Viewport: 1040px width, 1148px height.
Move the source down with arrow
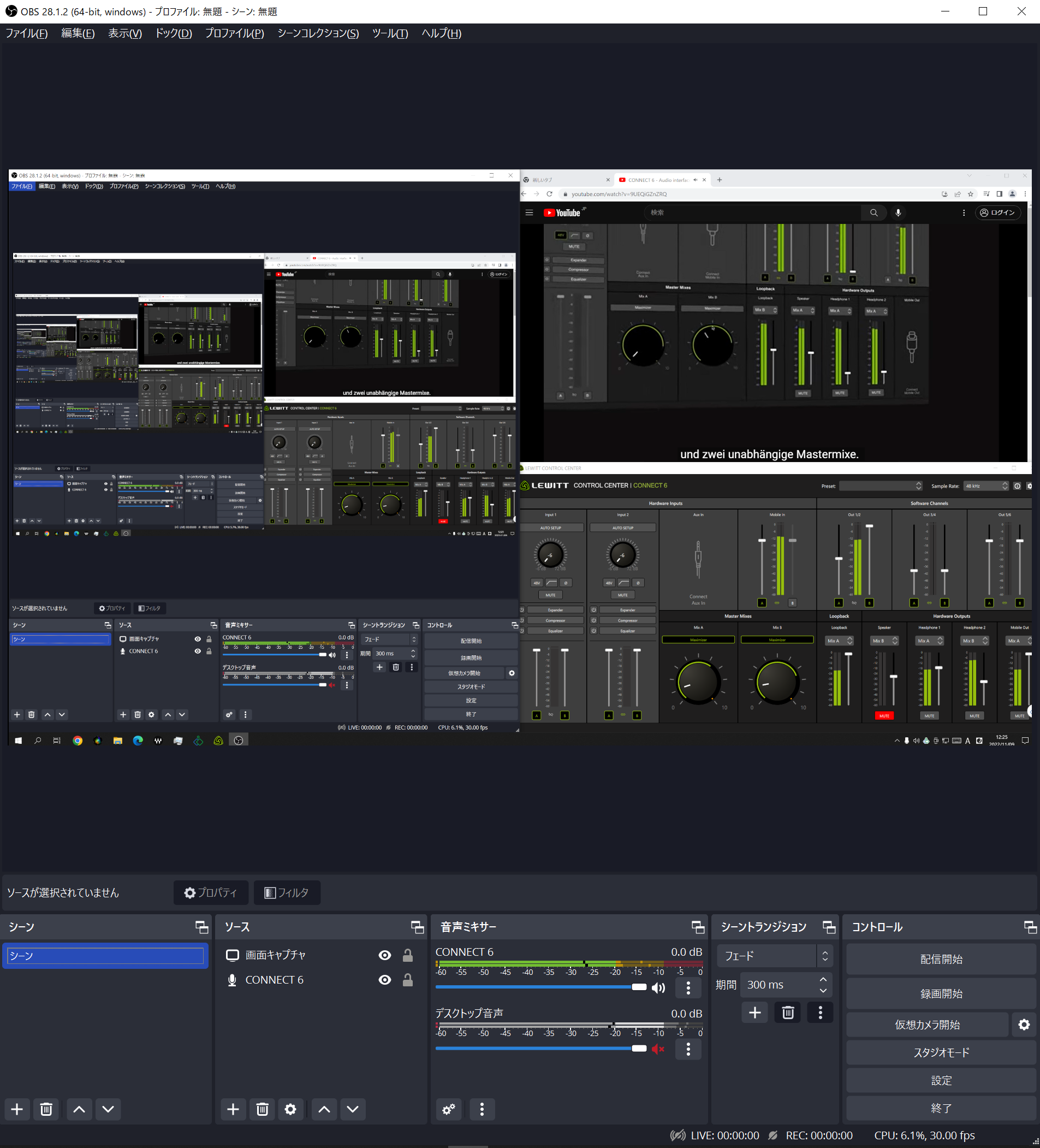(x=352, y=1109)
